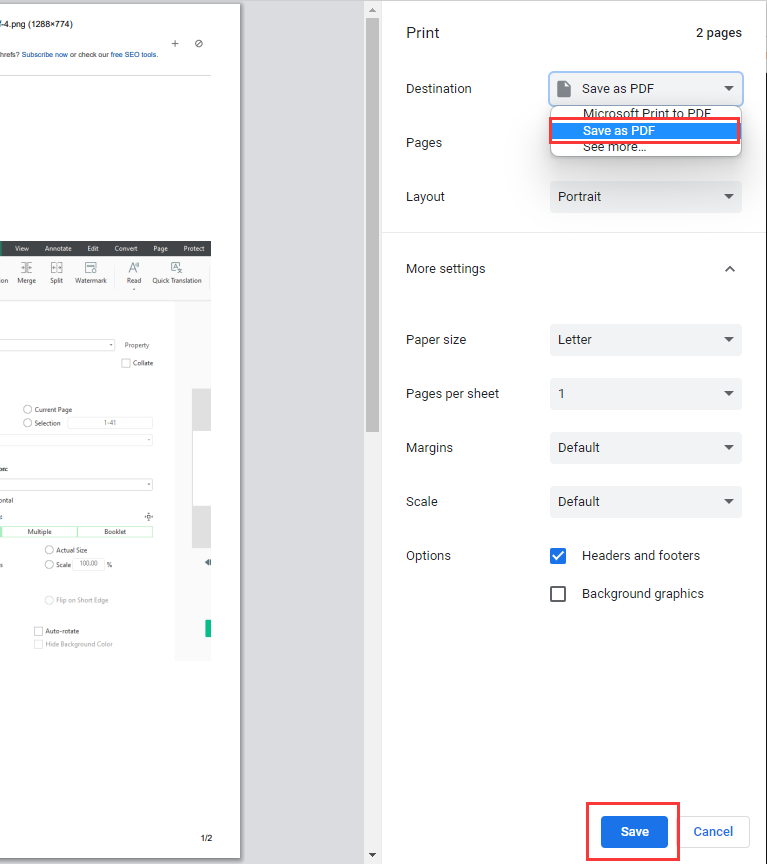
Task: Click the zoom-in plus icon above the image
Action: 174,44
